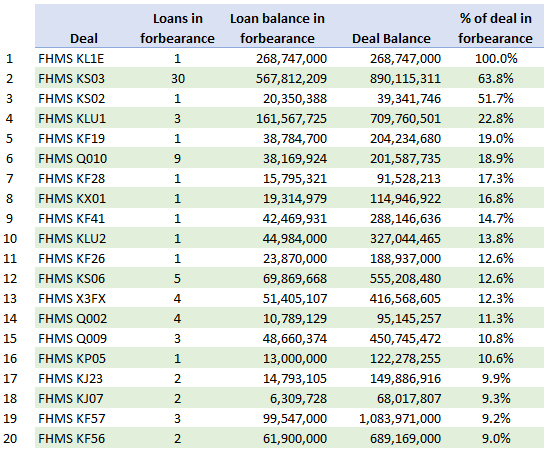This screenshot has height=454, width=550.
Task: Click the 9.0% forbearance cell
Action: [496, 439]
